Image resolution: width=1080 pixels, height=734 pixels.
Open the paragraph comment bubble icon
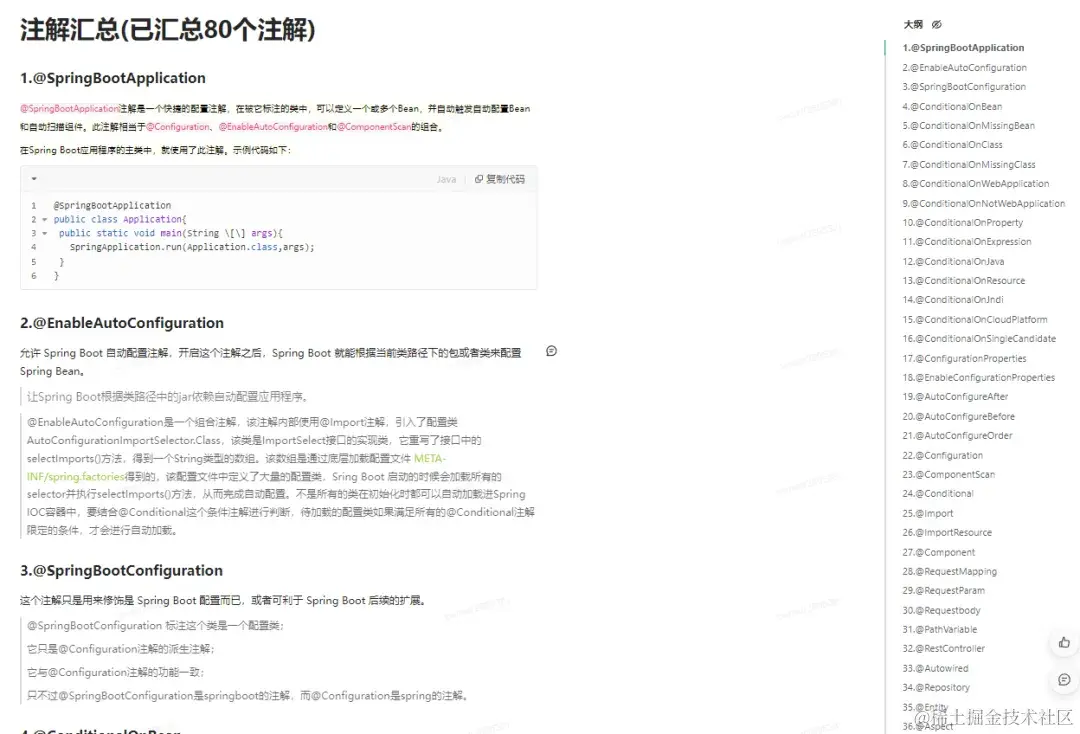coord(551,351)
